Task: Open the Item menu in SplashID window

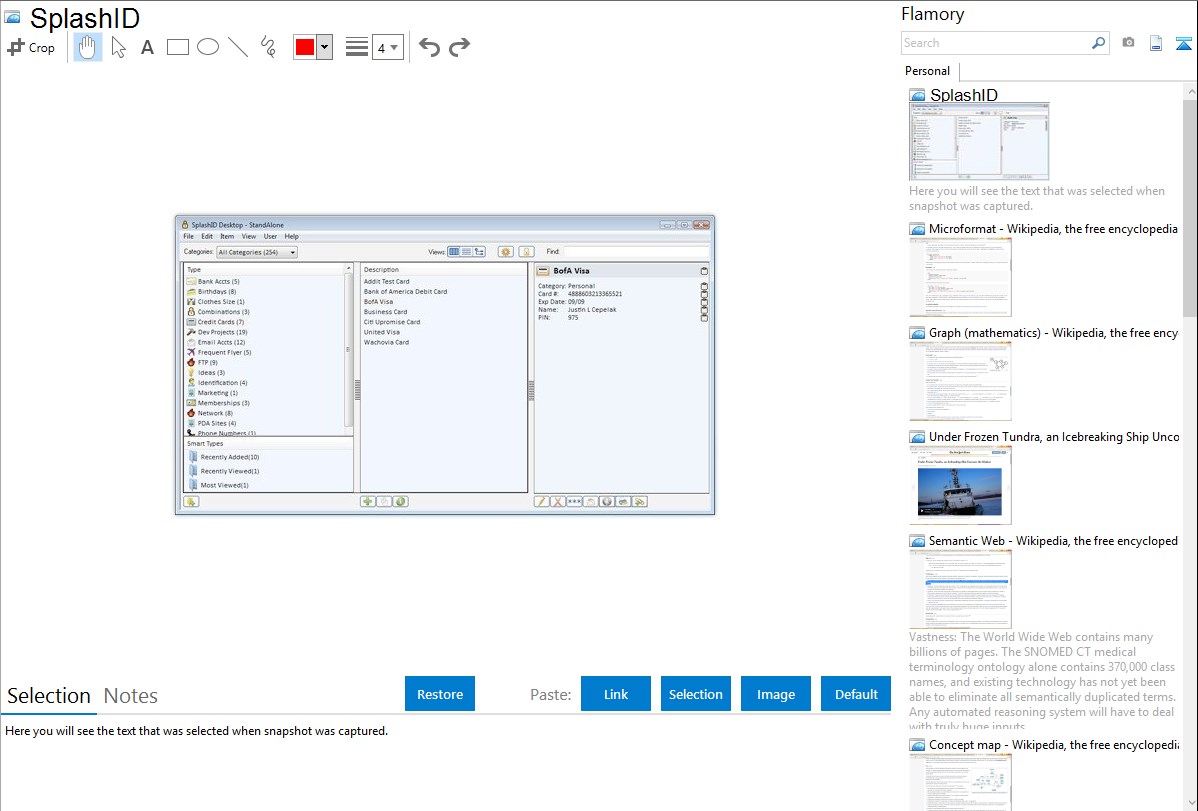Action: [x=227, y=236]
